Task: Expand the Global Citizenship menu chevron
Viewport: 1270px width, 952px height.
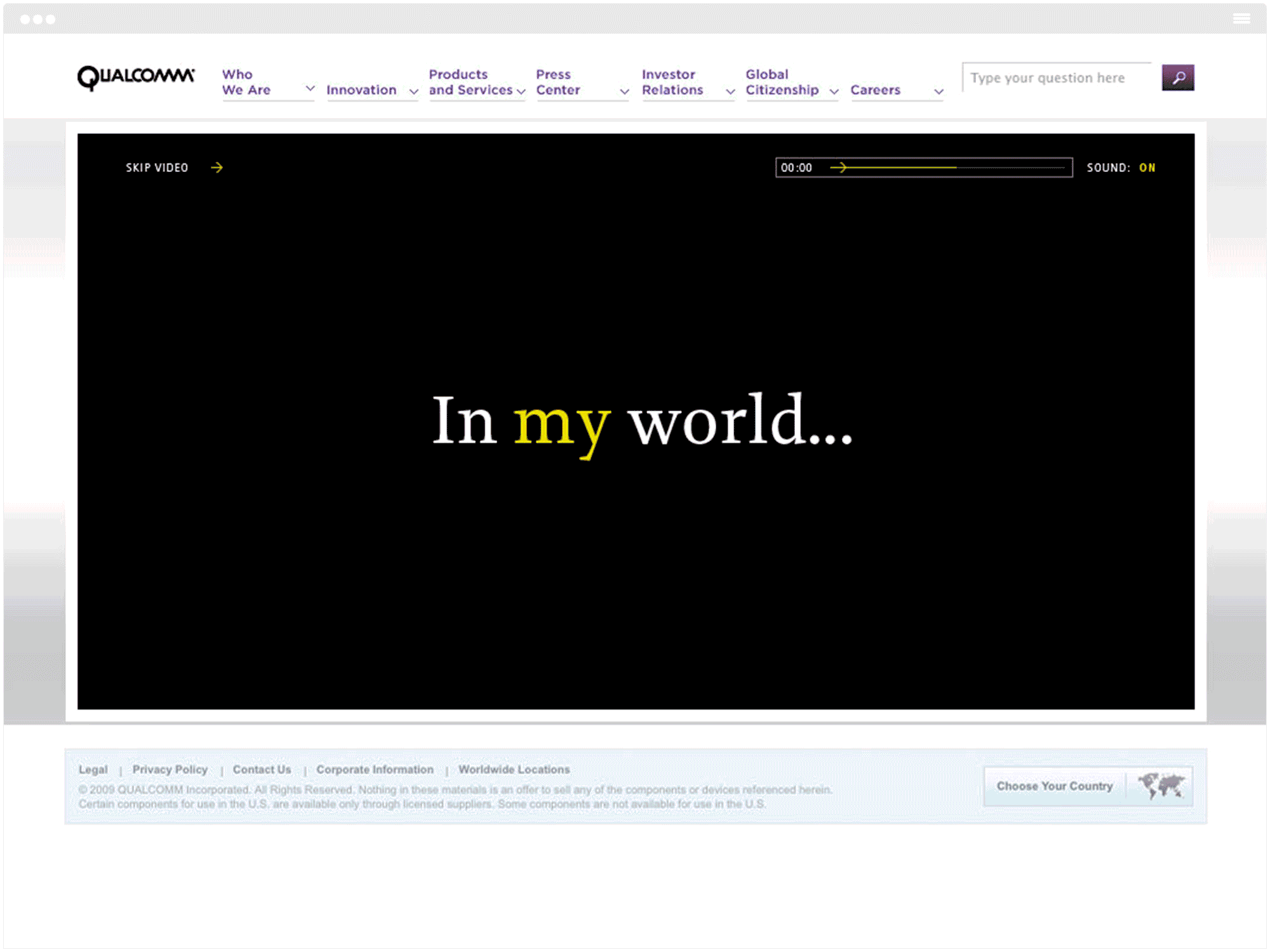Action: [x=834, y=91]
